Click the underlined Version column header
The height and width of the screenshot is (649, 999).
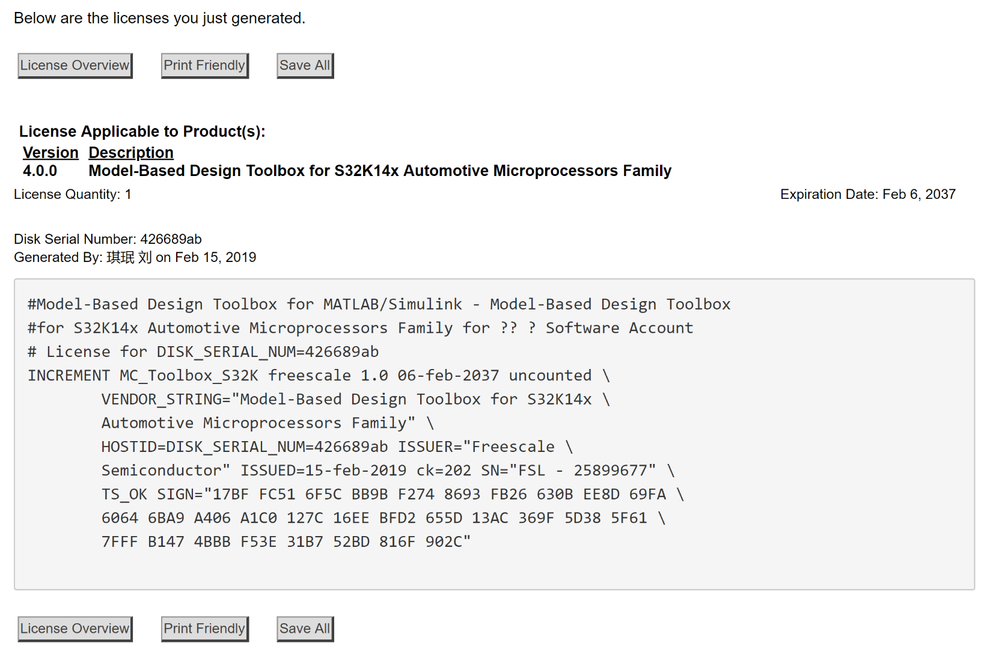(50, 153)
